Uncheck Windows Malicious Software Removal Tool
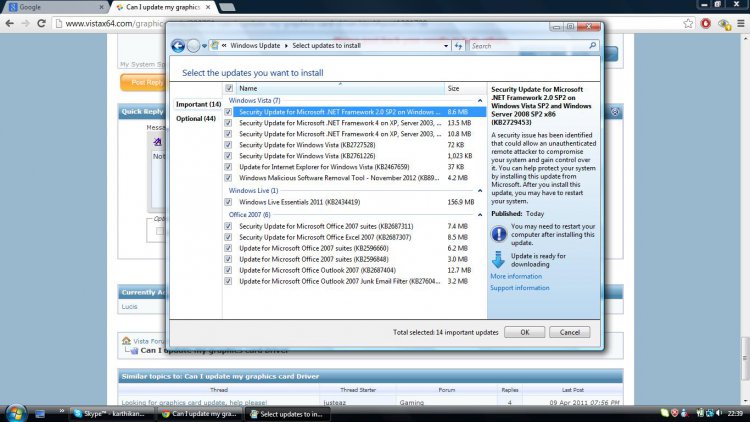The image size is (750, 422). pyautogui.click(x=228, y=178)
